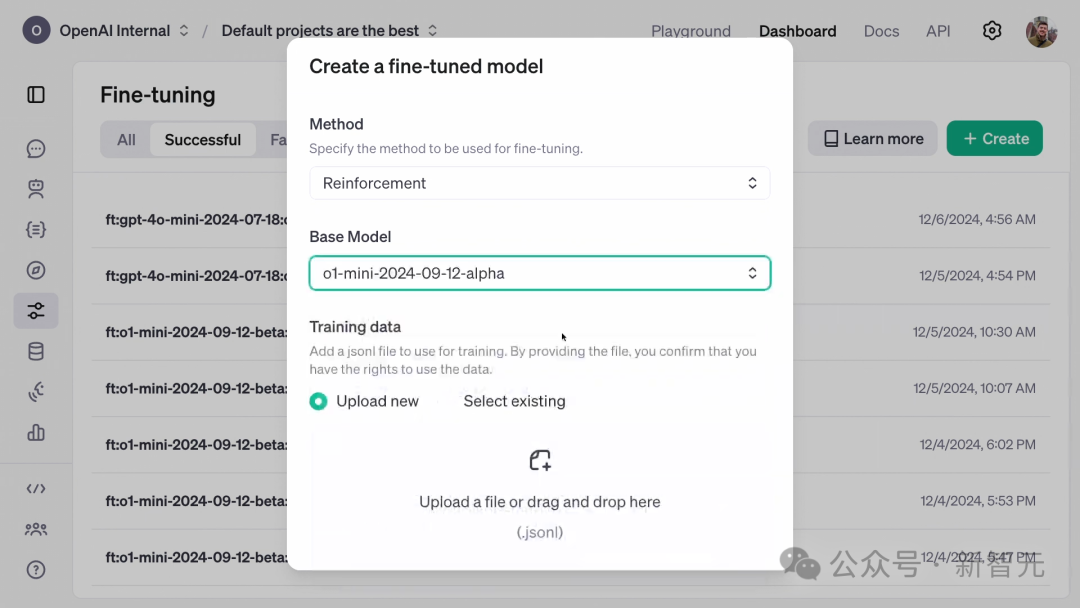Open the Base Model dropdown
This screenshot has height=608, width=1080.
tap(540, 273)
